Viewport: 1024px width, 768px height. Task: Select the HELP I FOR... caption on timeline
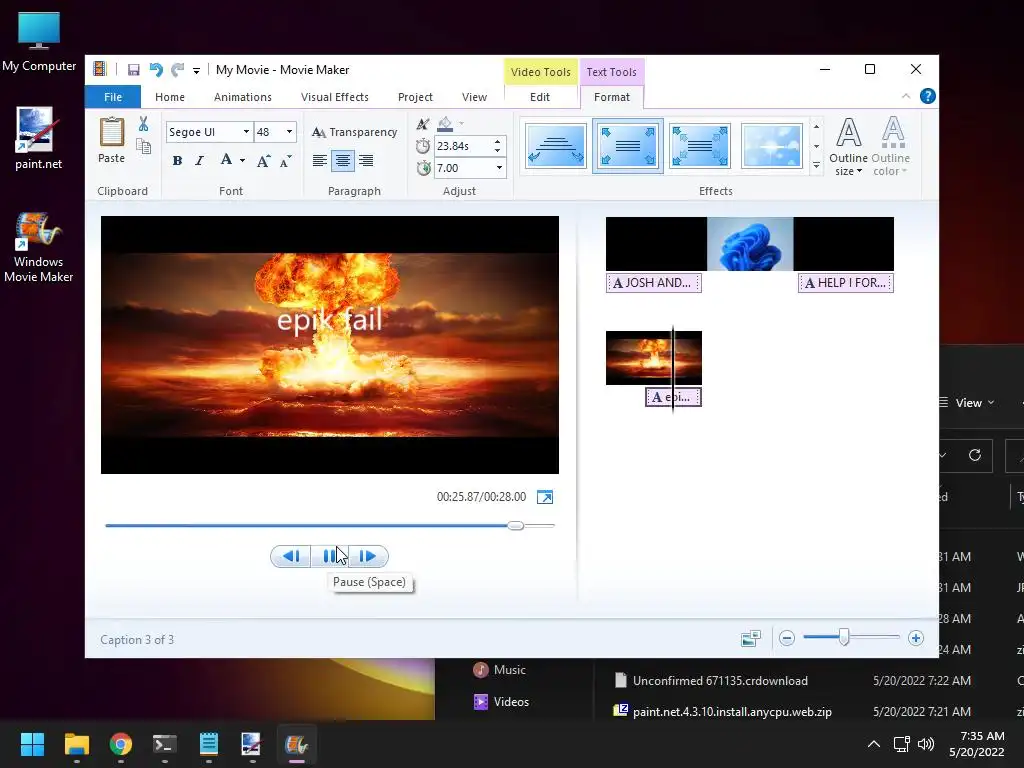pyautogui.click(x=846, y=283)
